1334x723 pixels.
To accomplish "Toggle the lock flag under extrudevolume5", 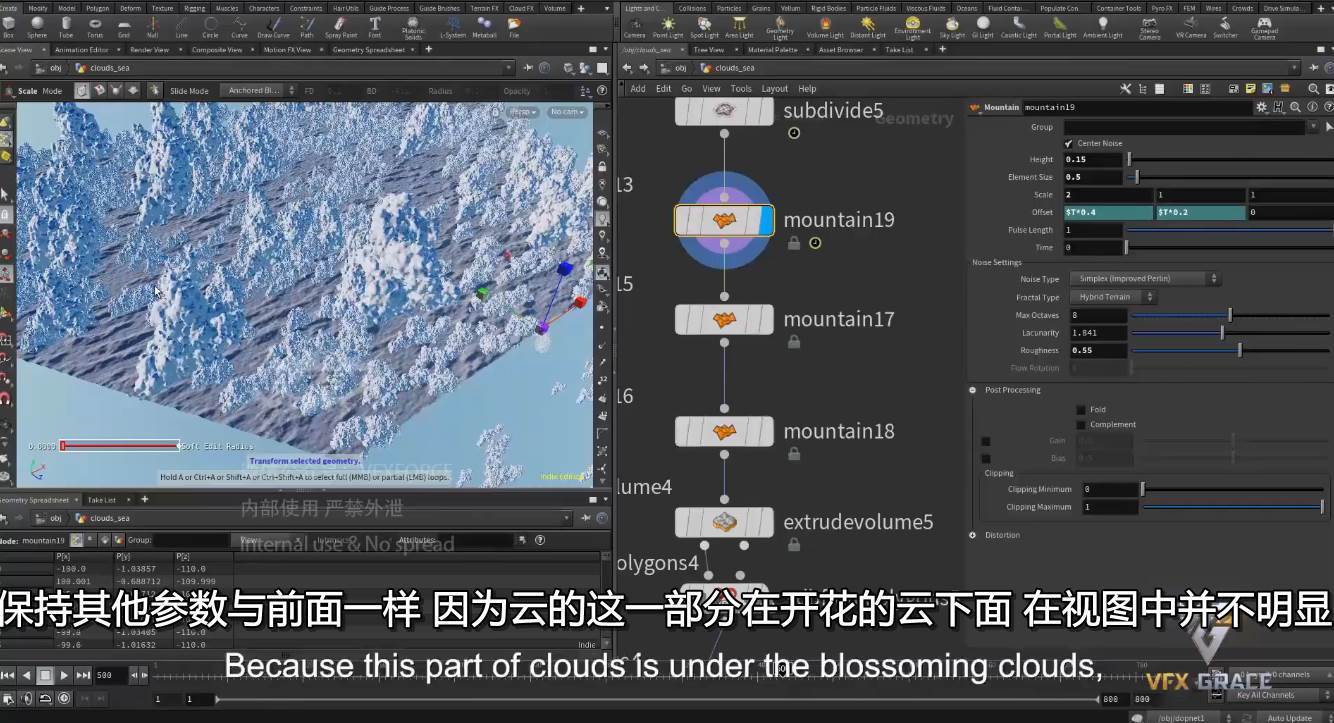I will coord(793,545).
